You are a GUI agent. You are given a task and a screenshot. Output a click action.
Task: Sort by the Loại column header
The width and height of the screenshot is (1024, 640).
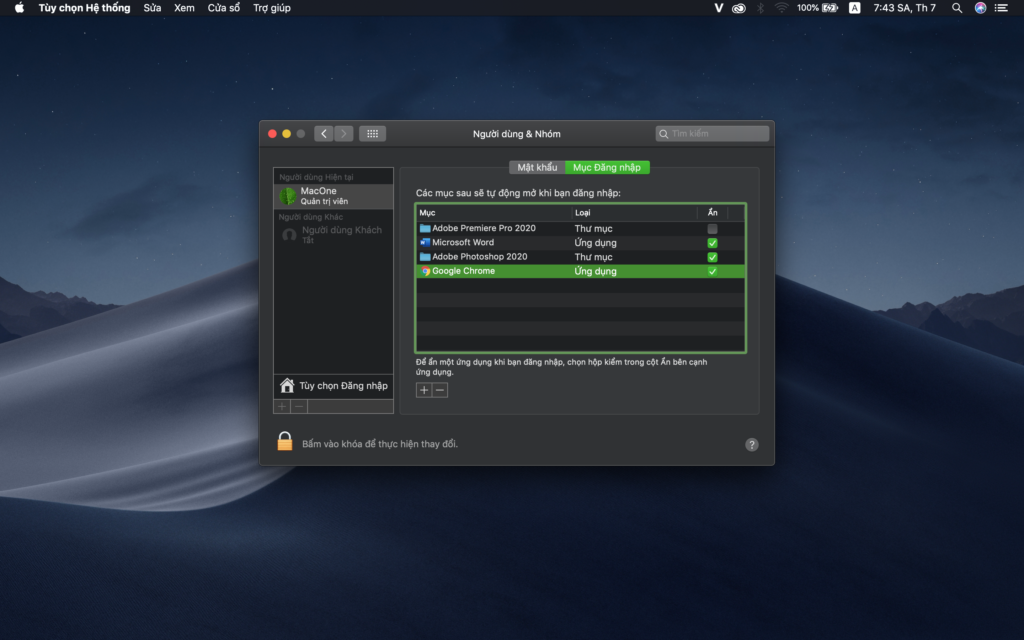pyautogui.click(x=634, y=213)
